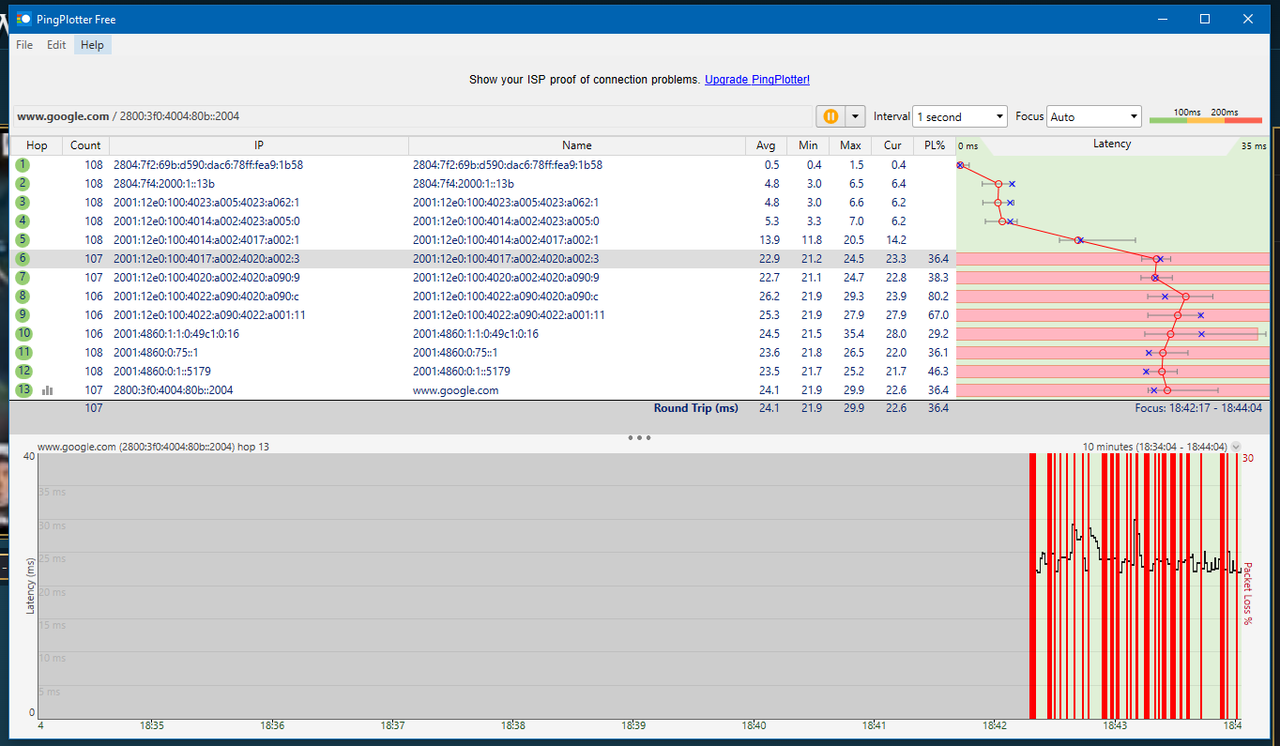Viewport: 1280px width, 746px height.
Task: Click the 100ms 200ms latency color legend
Action: tap(1207, 116)
